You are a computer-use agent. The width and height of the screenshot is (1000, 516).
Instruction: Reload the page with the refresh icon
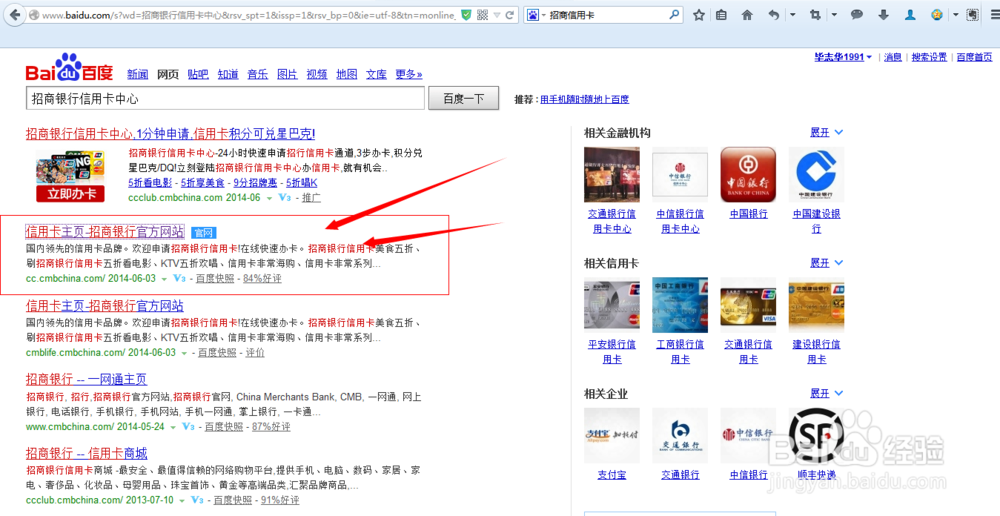(510, 15)
